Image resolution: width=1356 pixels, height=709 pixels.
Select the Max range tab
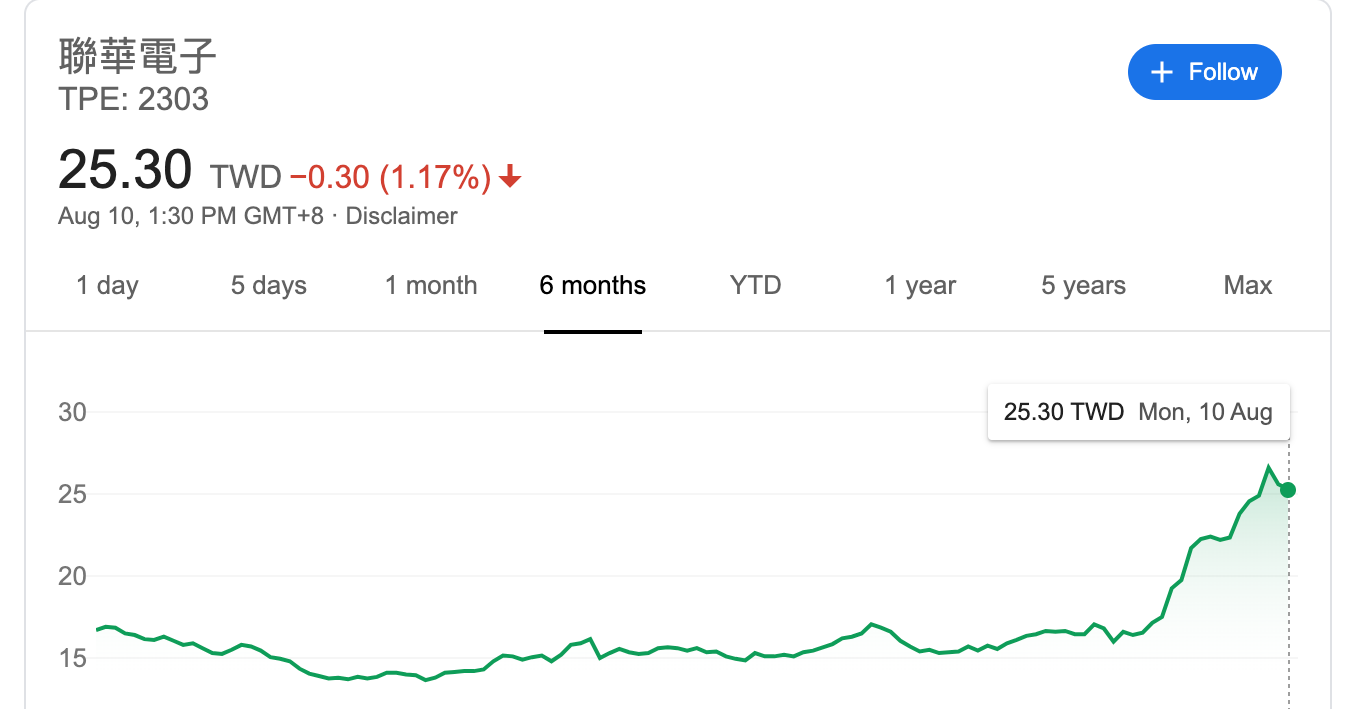[1248, 286]
